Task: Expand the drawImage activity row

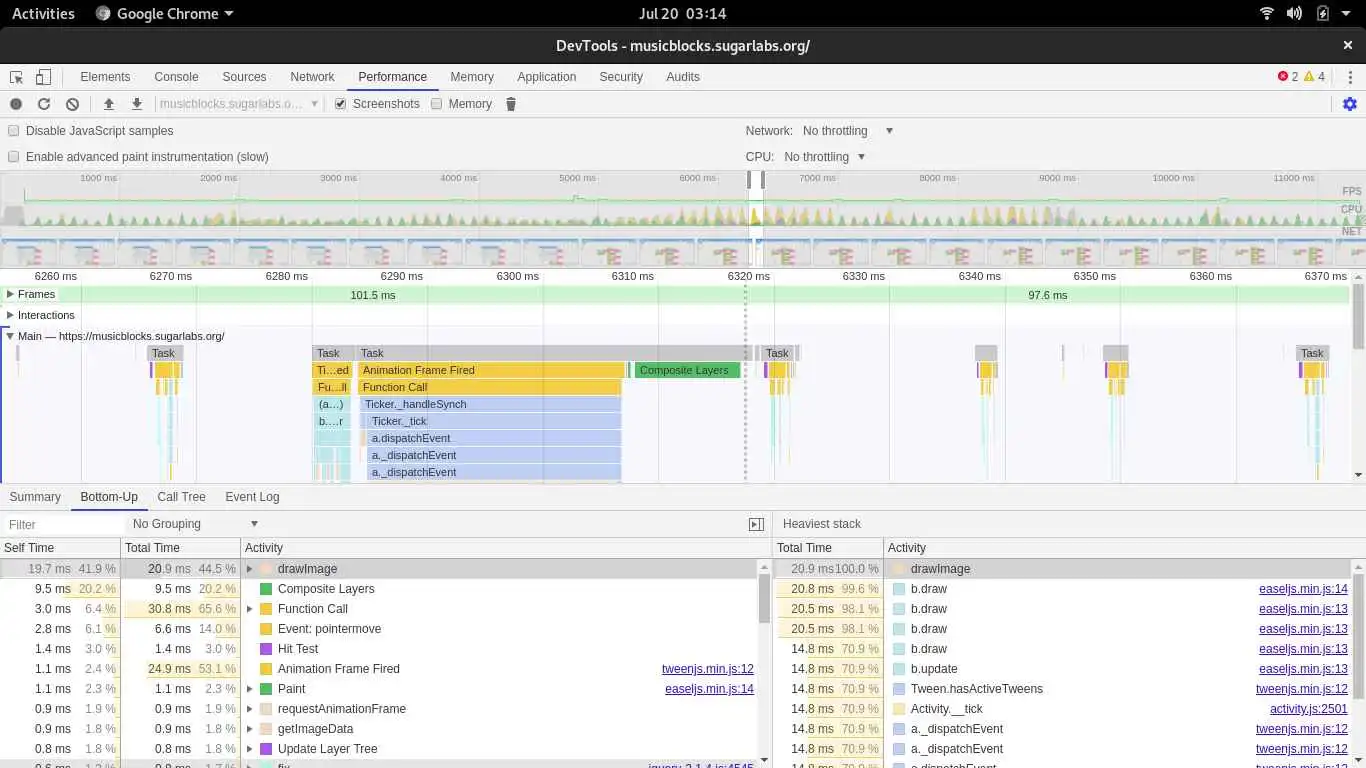Action: tap(250, 569)
